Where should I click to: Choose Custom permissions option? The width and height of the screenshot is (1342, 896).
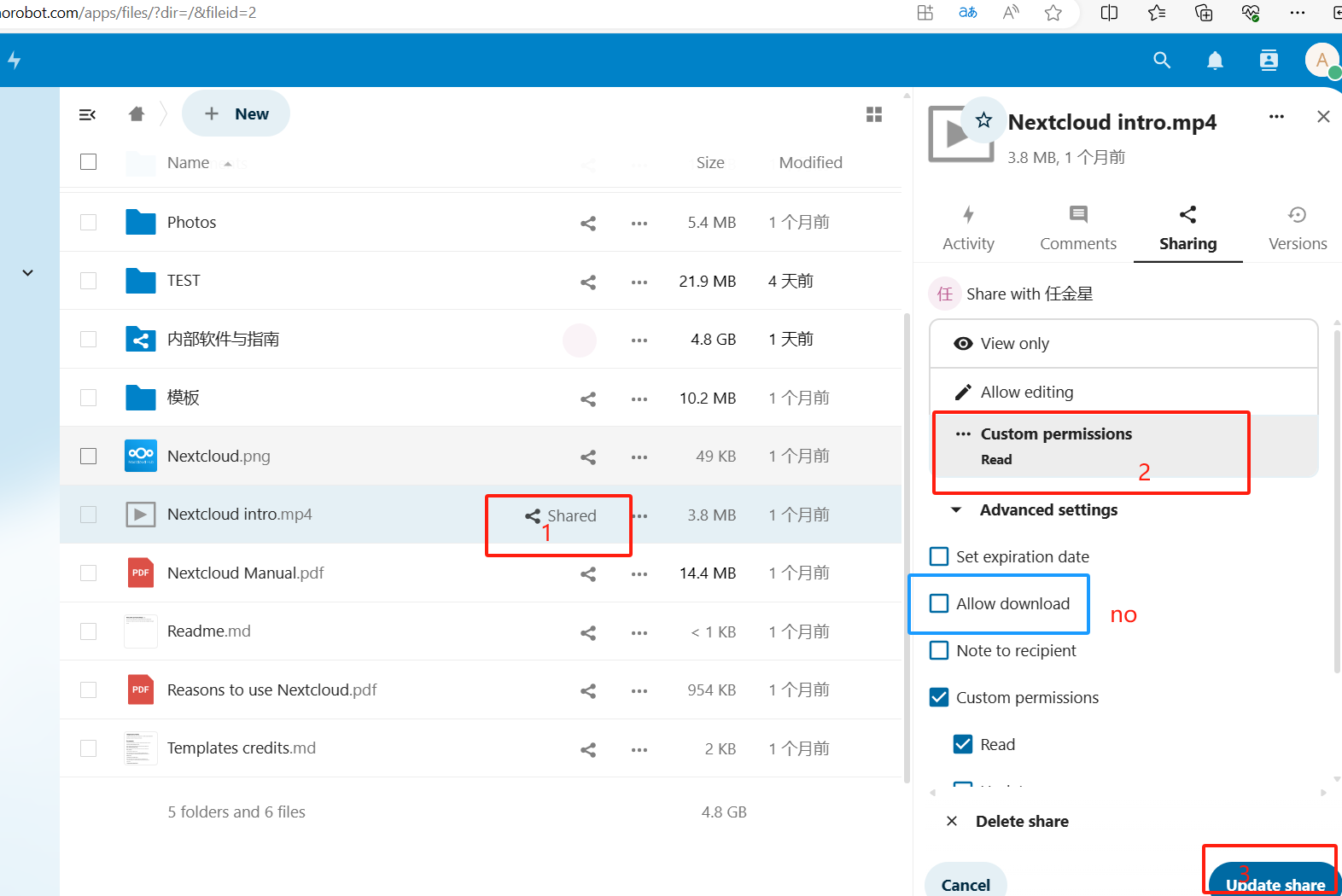point(1123,445)
